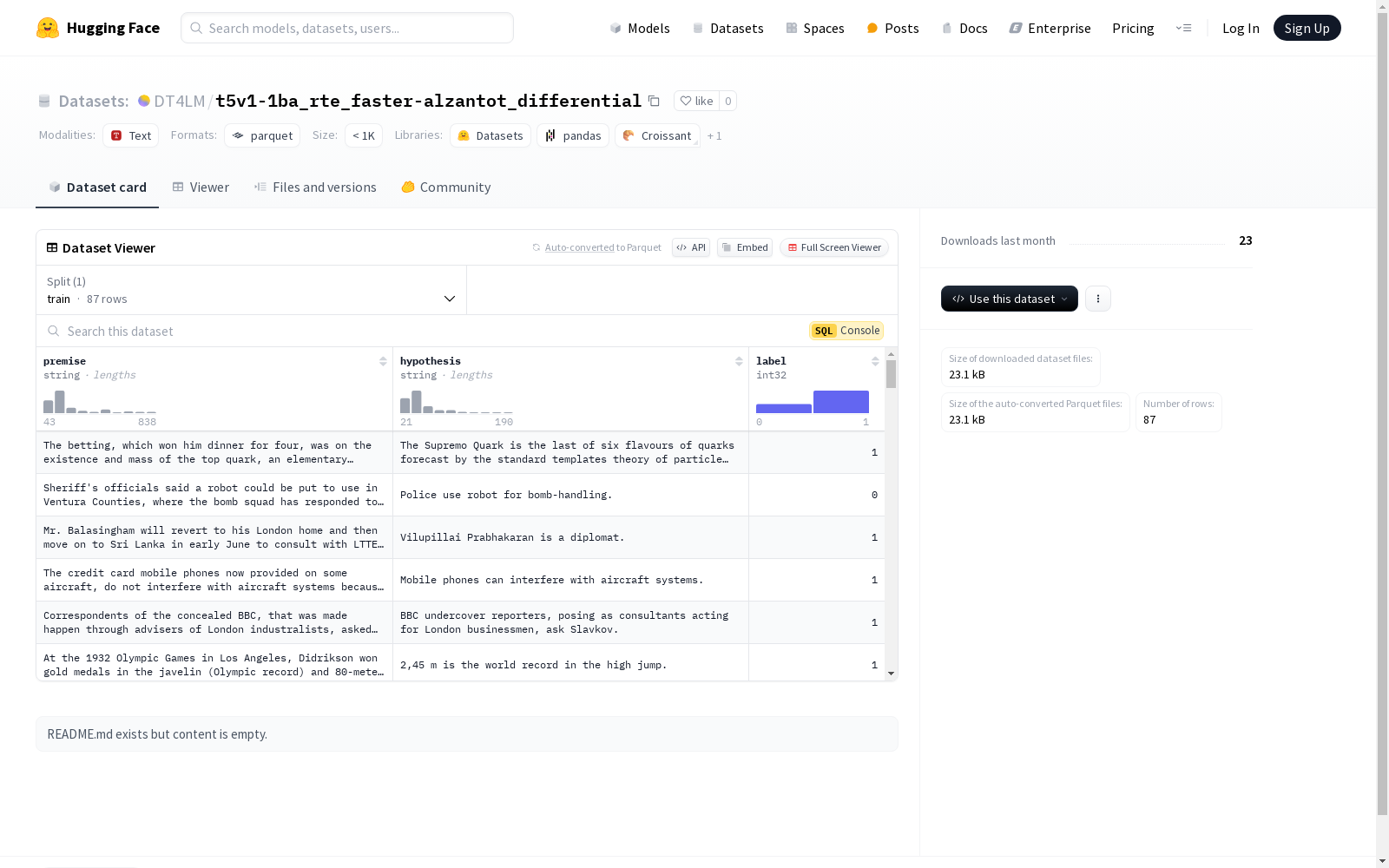Like the dataset with the heart button

(x=696, y=101)
